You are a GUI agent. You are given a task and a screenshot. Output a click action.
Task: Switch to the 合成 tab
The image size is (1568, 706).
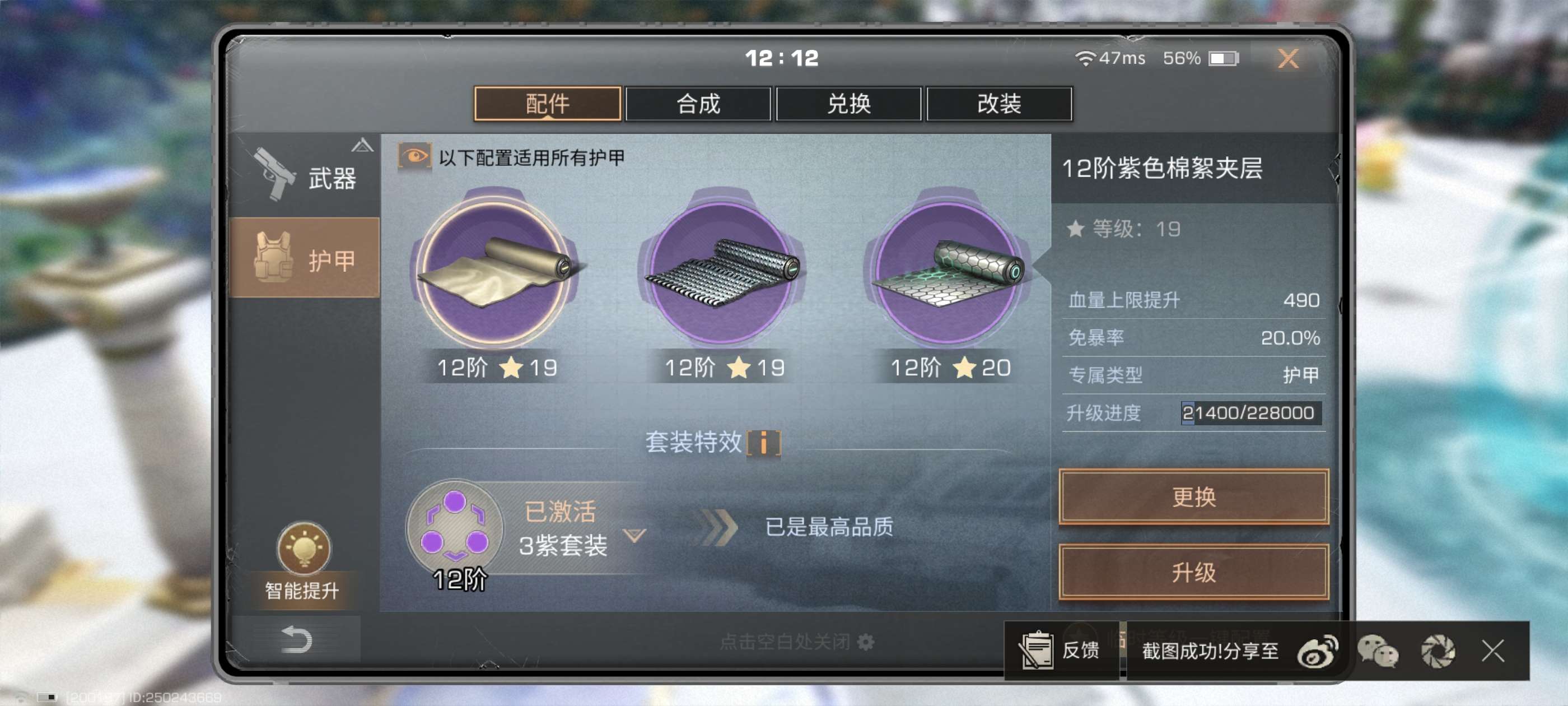(x=698, y=104)
